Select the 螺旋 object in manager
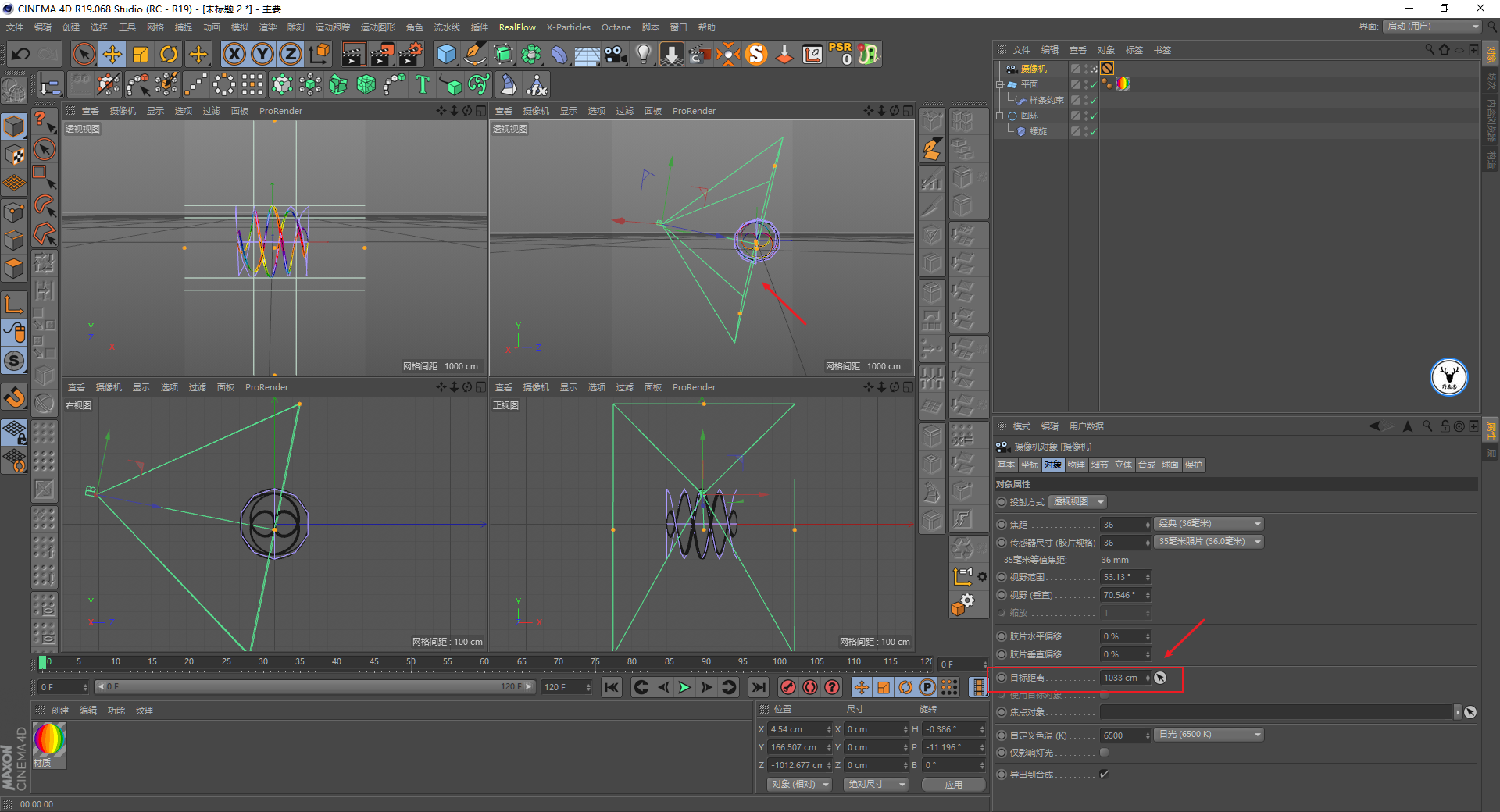Screen dimensions: 1500x812 (1037, 131)
